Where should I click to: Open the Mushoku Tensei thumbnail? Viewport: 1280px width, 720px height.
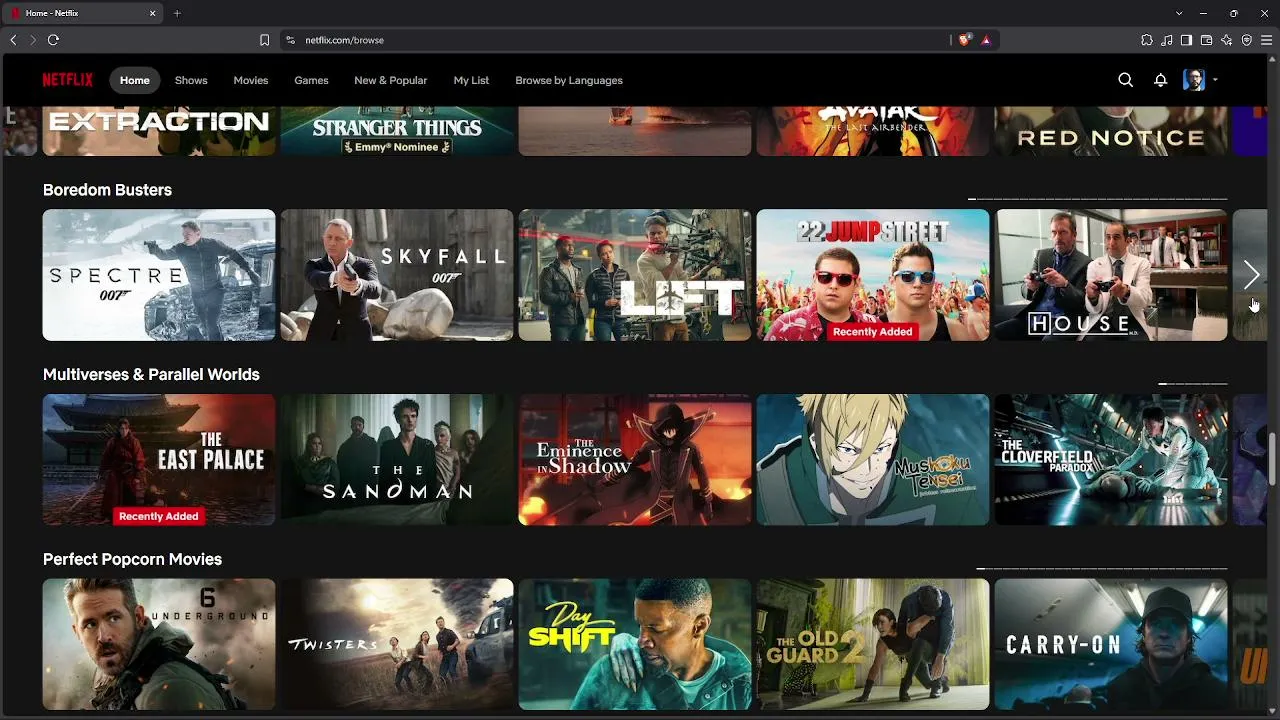click(873, 460)
